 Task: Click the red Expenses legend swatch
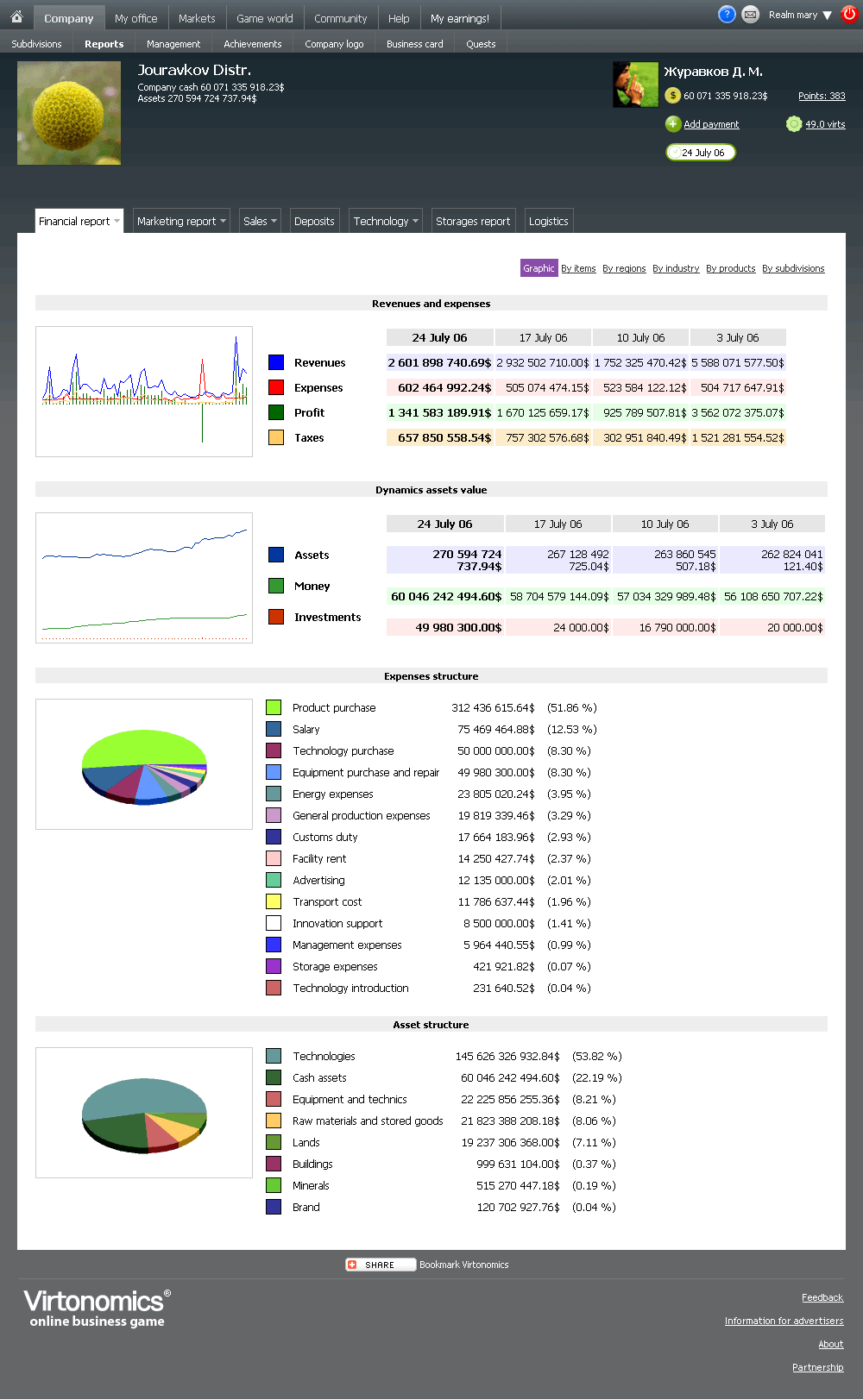point(276,387)
